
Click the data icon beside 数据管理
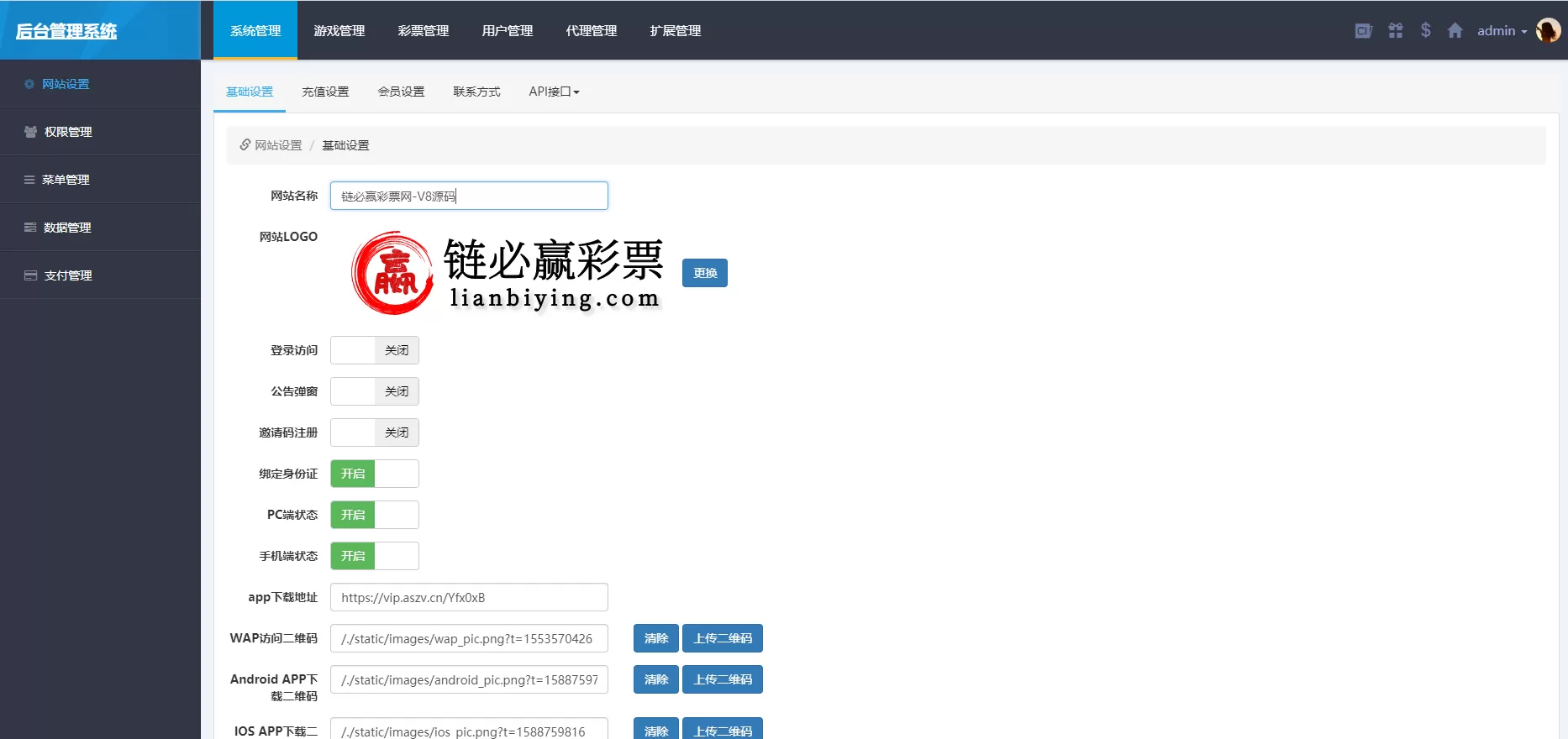point(30,228)
